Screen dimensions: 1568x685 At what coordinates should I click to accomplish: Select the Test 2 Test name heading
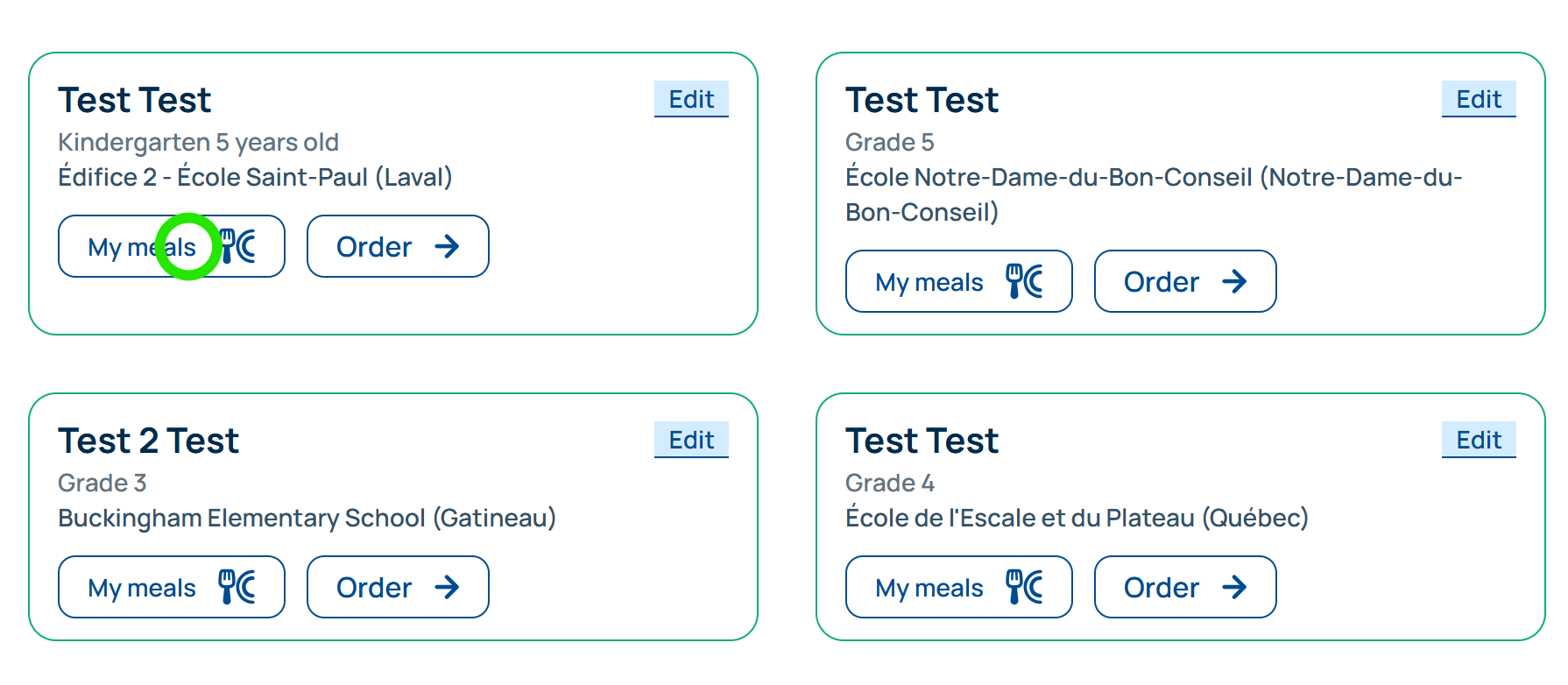click(x=148, y=441)
